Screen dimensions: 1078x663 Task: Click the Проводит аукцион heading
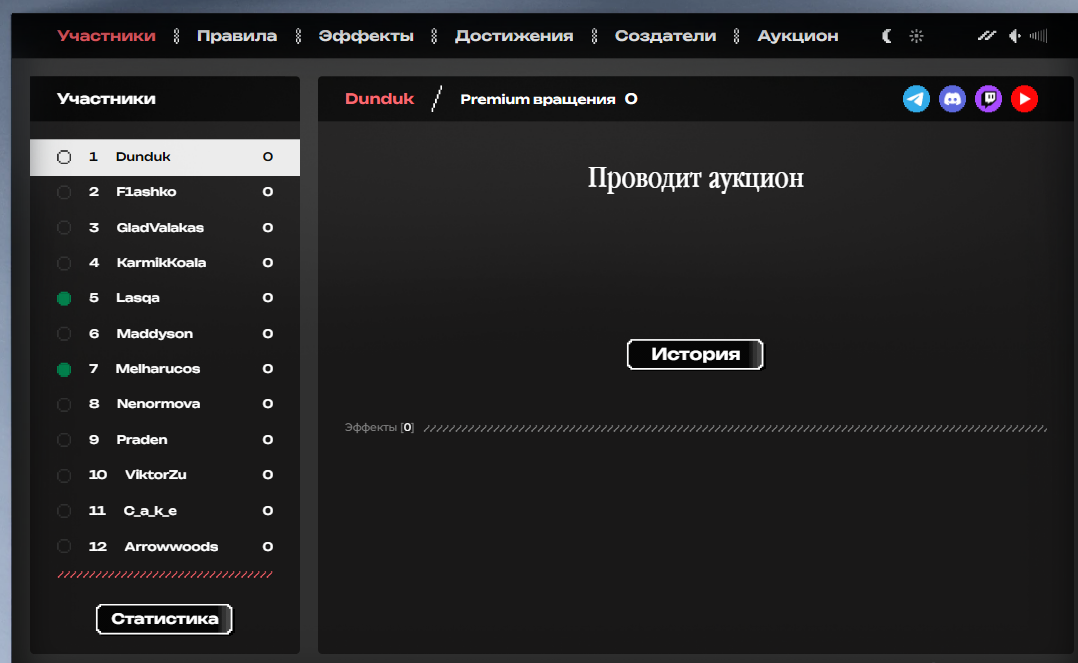pos(695,178)
